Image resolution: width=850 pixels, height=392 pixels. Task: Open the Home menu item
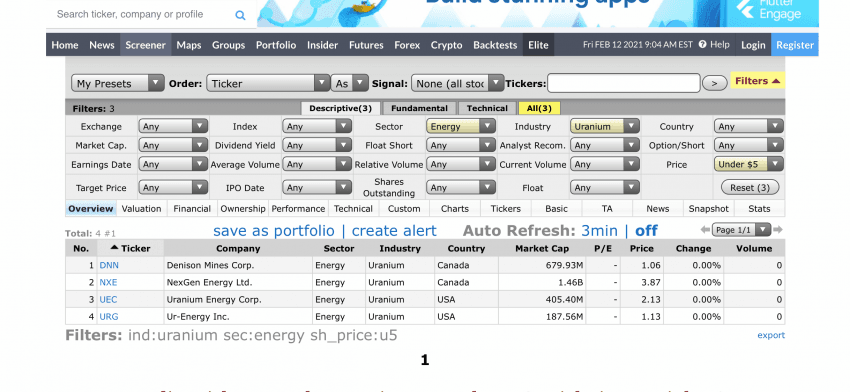coord(65,45)
